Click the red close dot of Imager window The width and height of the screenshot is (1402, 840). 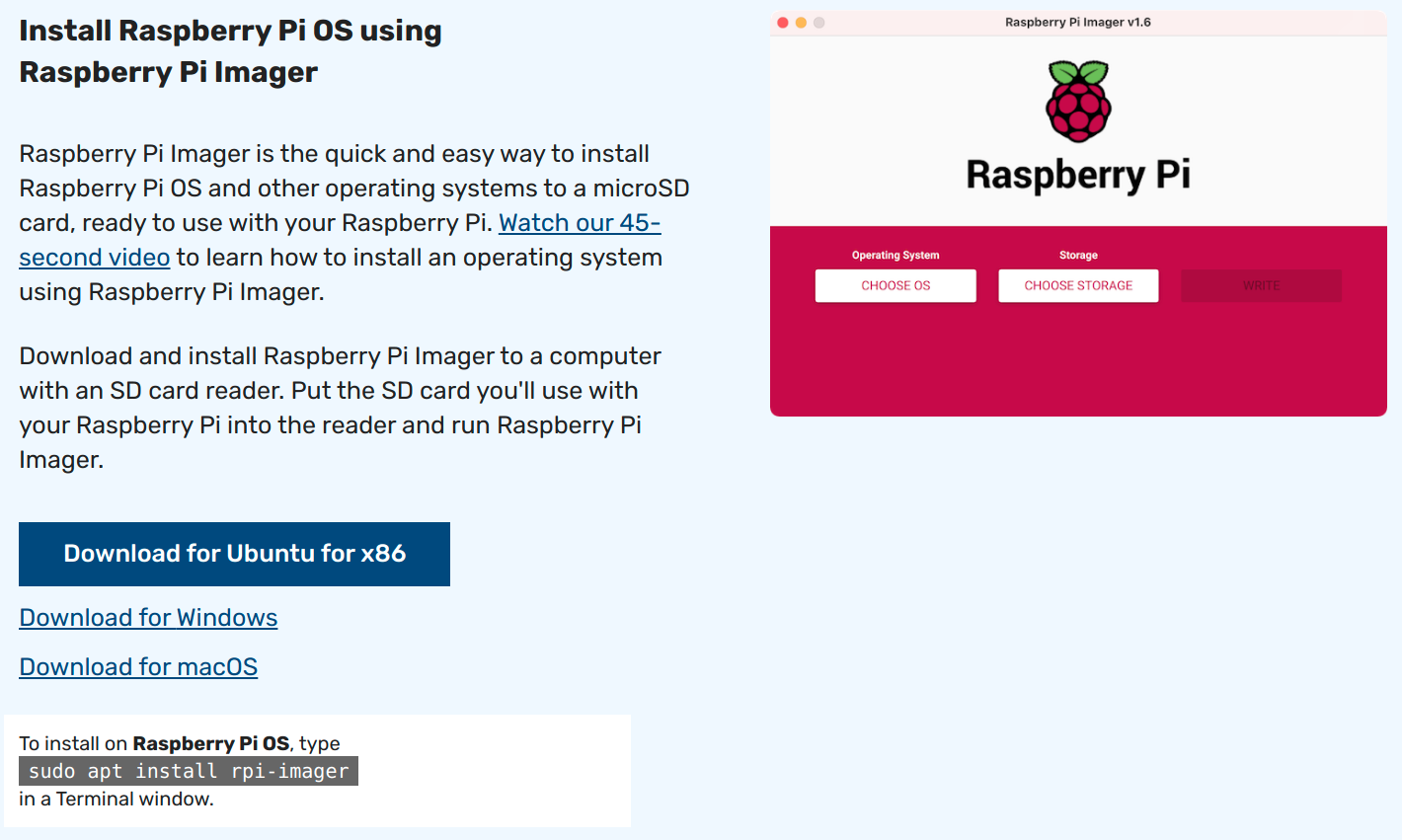tap(783, 23)
